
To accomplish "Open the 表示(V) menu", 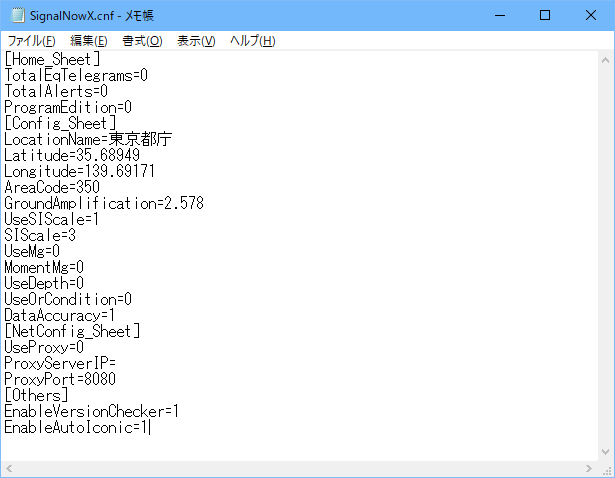I will tap(196, 41).
